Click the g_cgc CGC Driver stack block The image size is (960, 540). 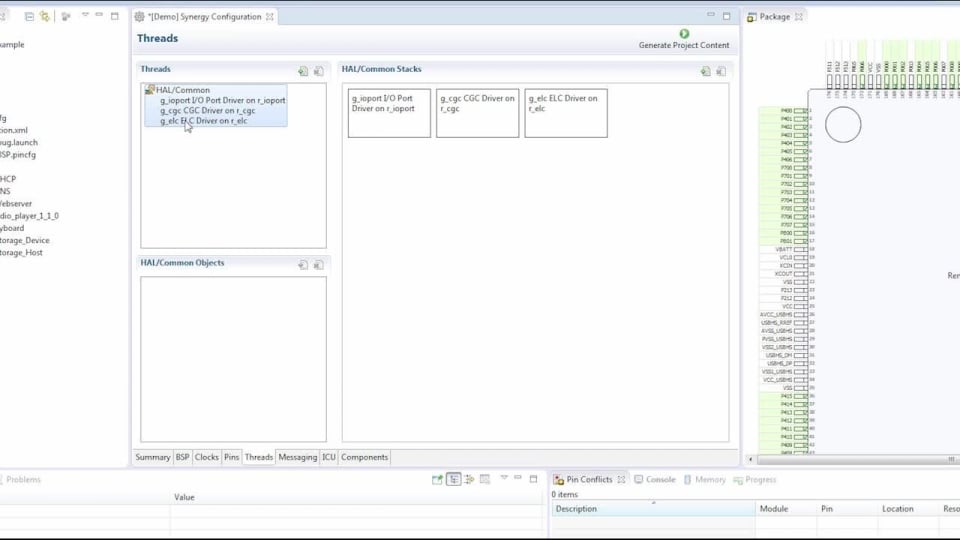(x=478, y=112)
